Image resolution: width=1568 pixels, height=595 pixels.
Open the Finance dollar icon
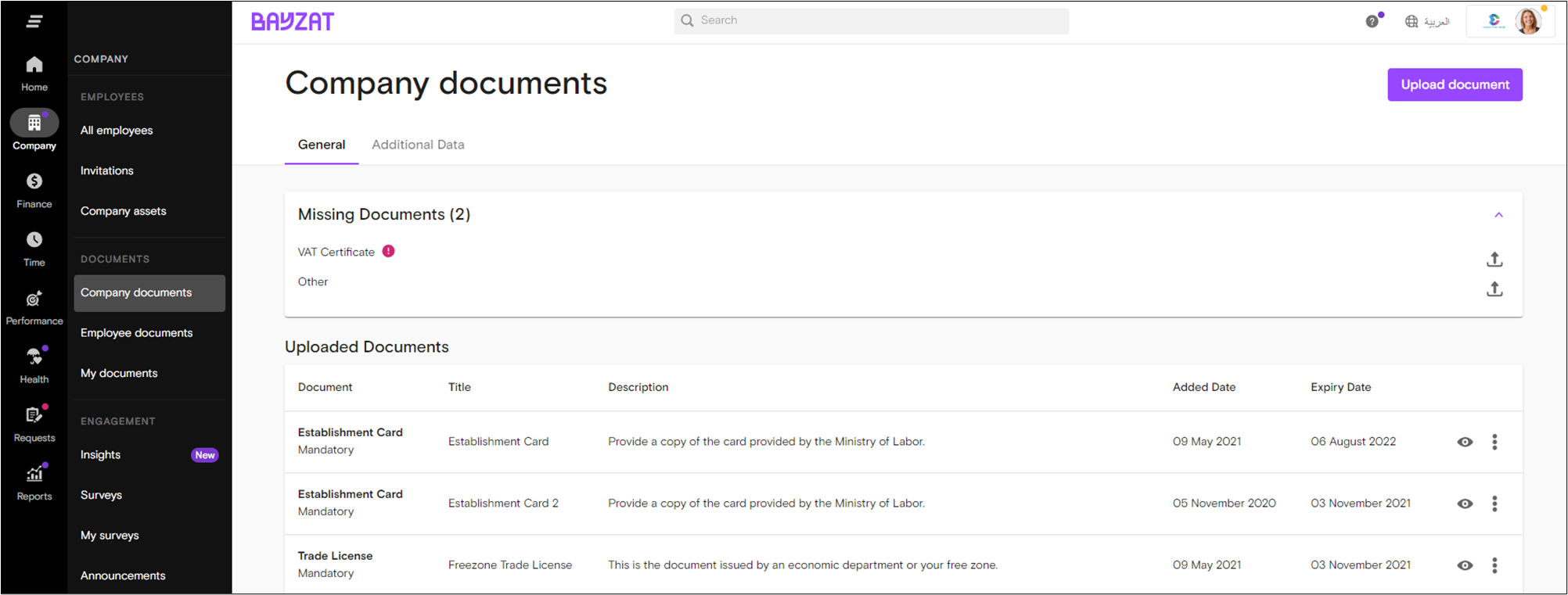(x=34, y=182)
